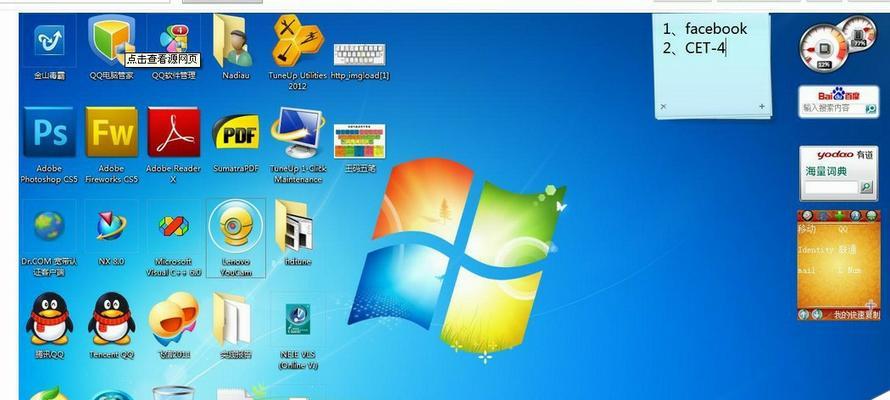Launch NEE VLS (Online V) icon
Viewport: 890px width, 400px height.
click(297, 320)
